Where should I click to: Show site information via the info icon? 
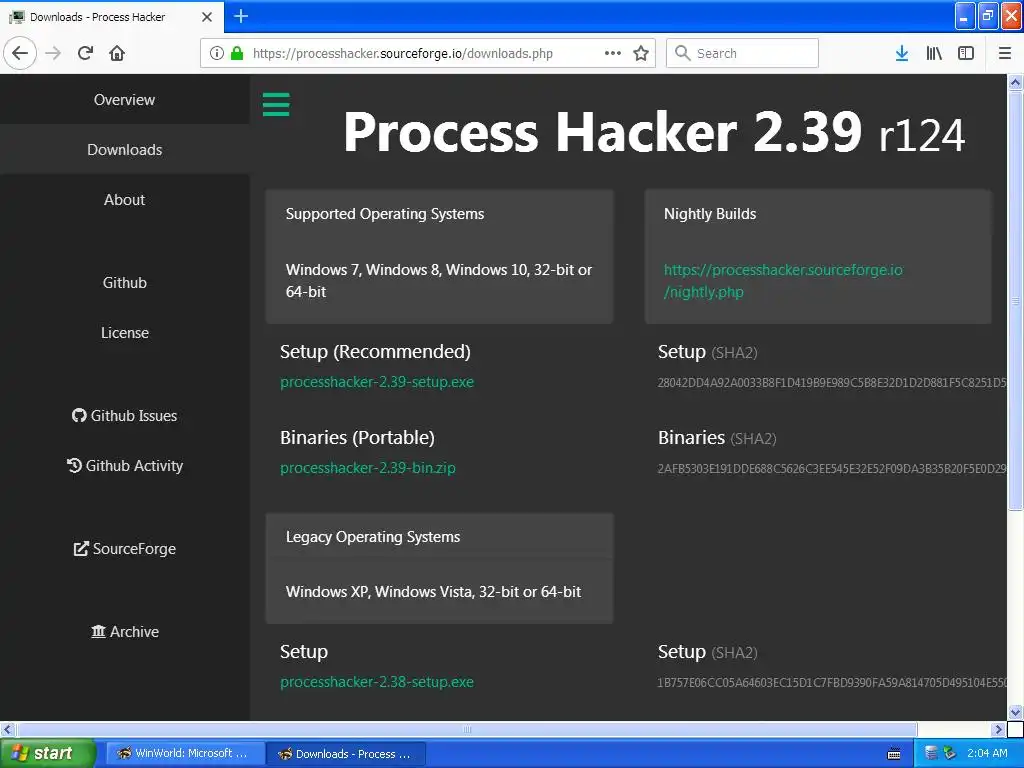tap(217, 53)
